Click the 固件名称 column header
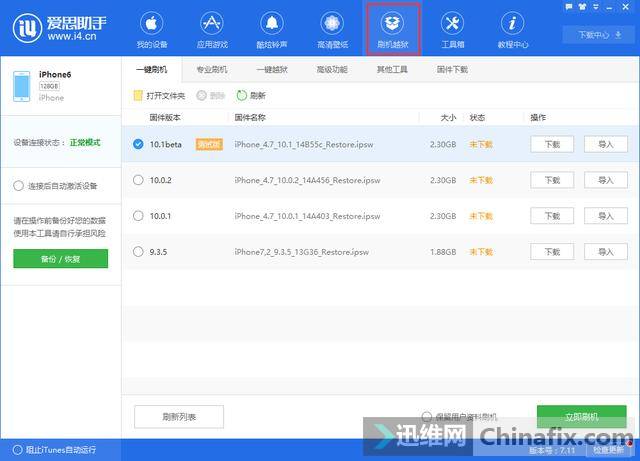This screenshot has height=461, width=640. pyautogui.click(x=250, y=118)
